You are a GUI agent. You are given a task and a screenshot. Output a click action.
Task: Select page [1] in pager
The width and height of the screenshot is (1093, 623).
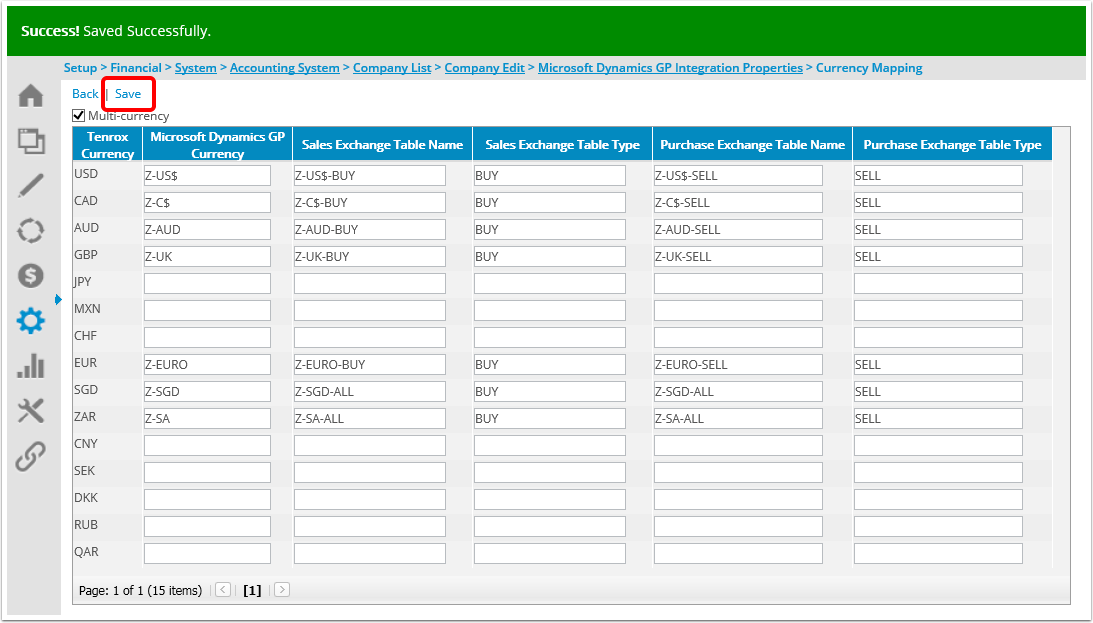tap(252, 590)
